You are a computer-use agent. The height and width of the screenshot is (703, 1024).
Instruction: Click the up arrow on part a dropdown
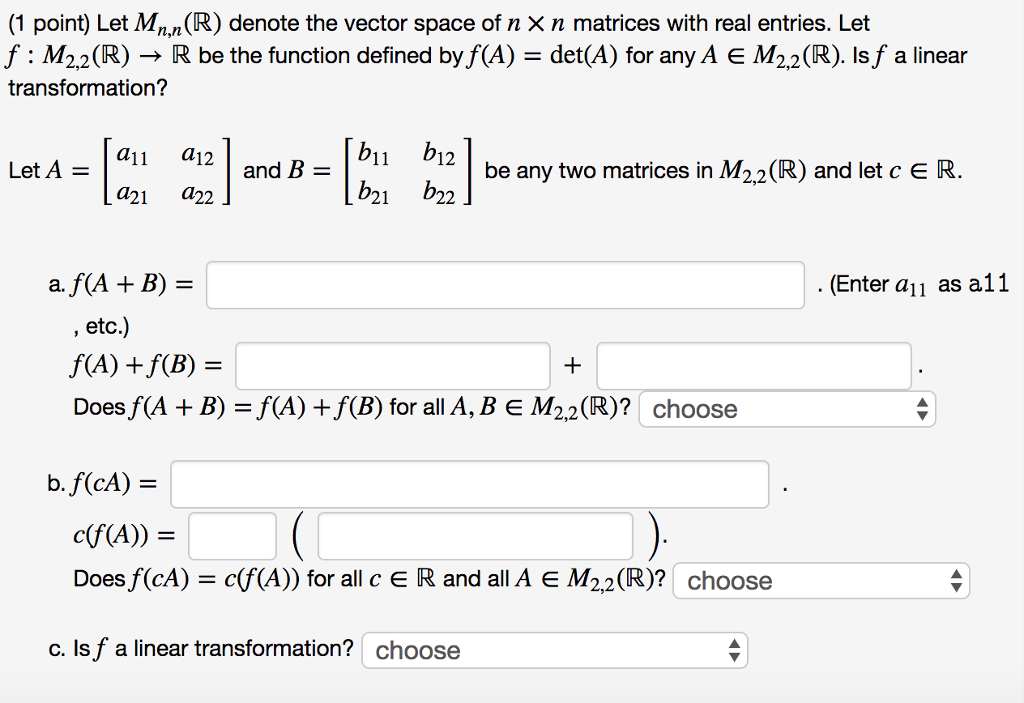point(922,404)
